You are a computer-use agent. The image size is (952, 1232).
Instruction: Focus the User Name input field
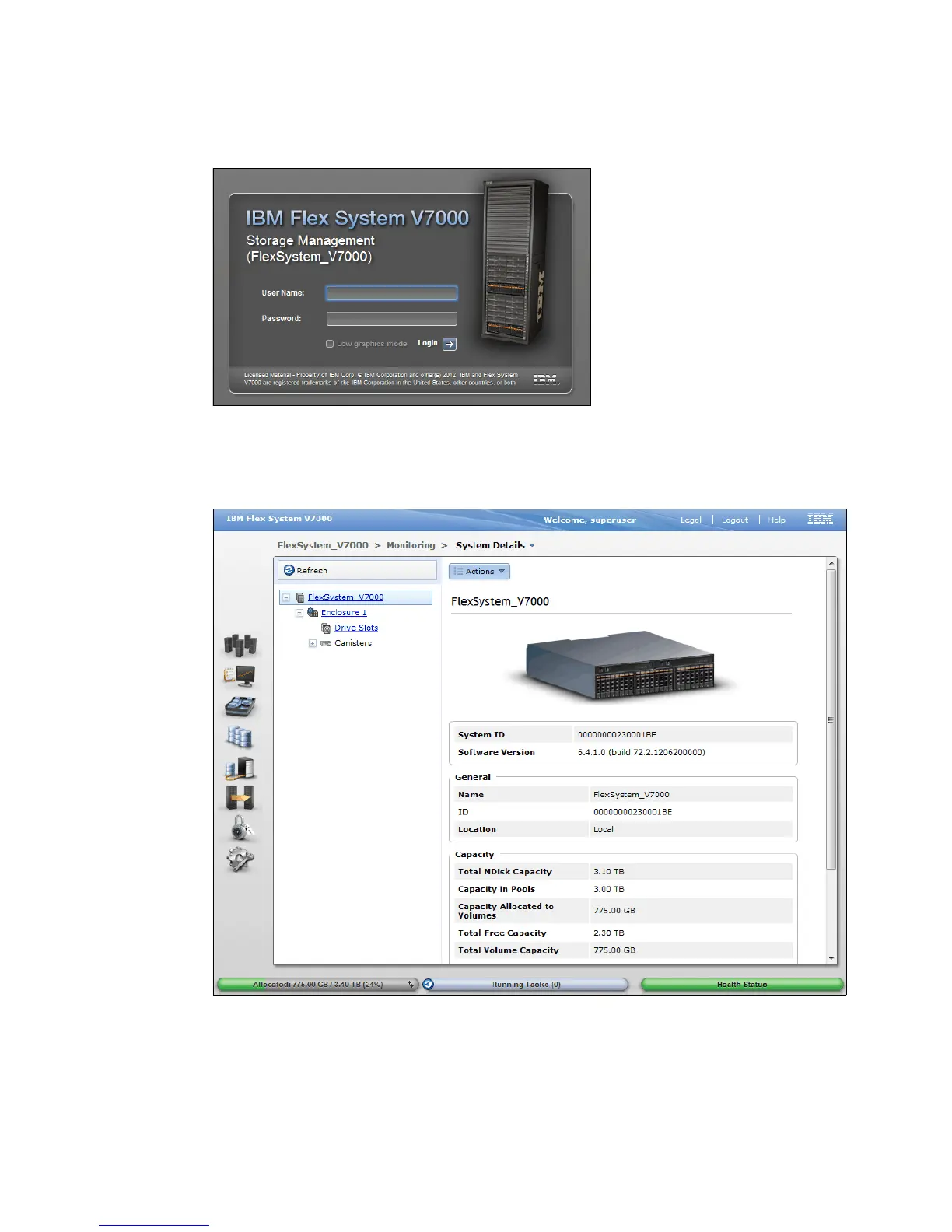coord(392,293)
